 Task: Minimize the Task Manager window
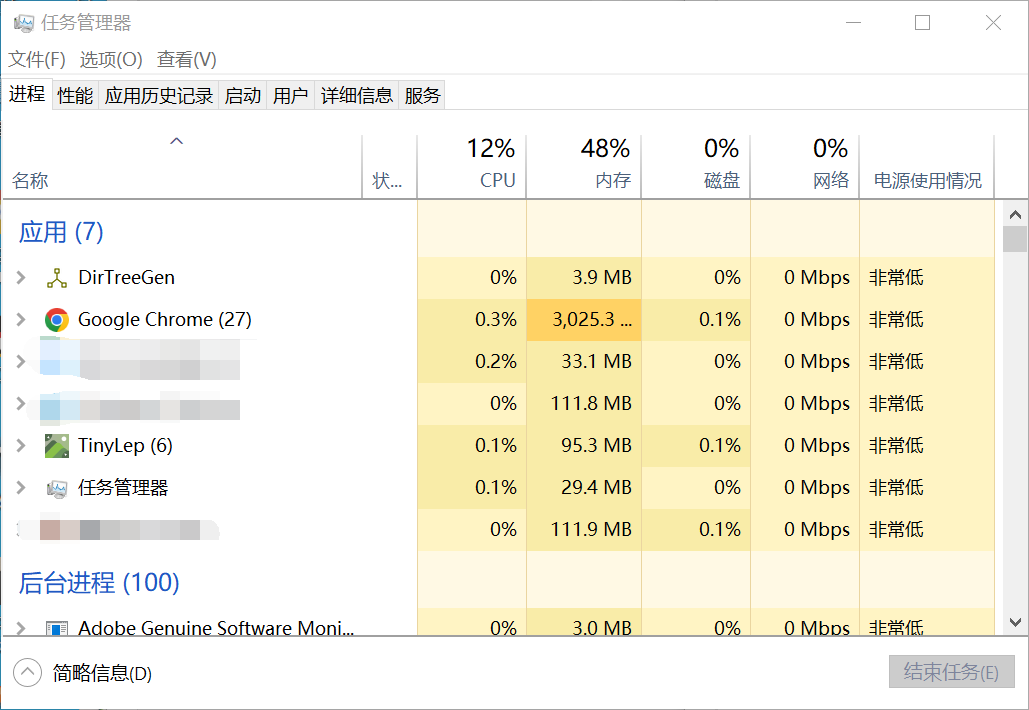click(853, 23)
